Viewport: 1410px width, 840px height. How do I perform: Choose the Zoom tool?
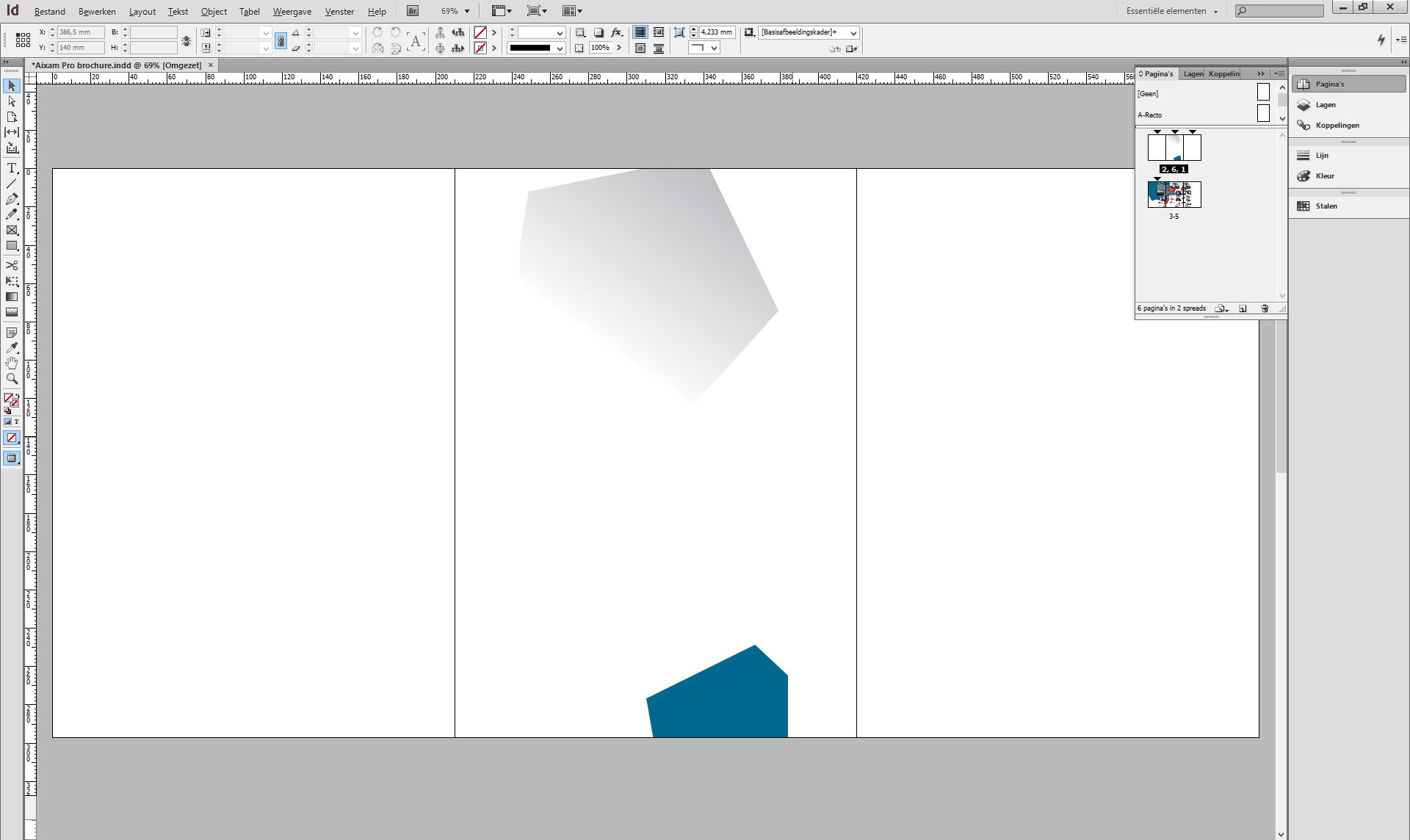(x=12, y=379)
